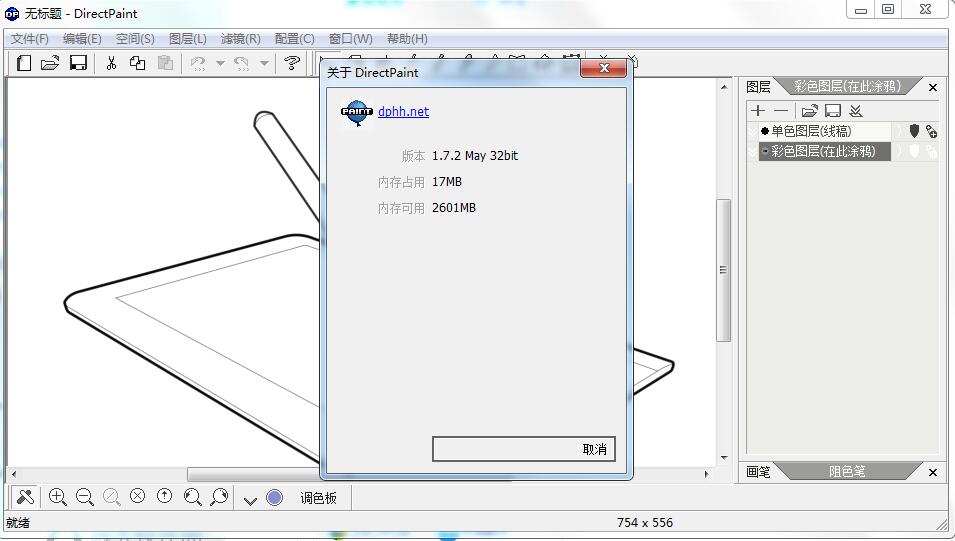
Task: Click the circled up-arrow view icon
Action: pos(164,496)
